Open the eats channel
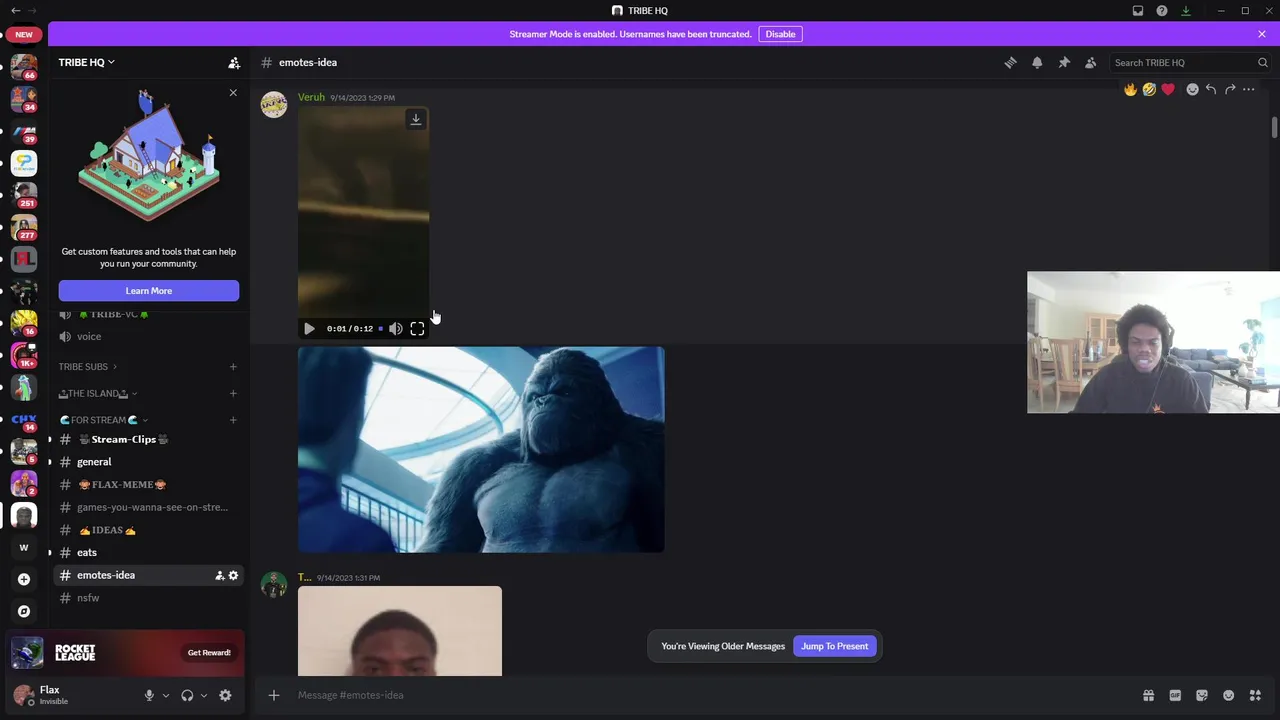The image size is (1280, 720). [x=148, y=552]
